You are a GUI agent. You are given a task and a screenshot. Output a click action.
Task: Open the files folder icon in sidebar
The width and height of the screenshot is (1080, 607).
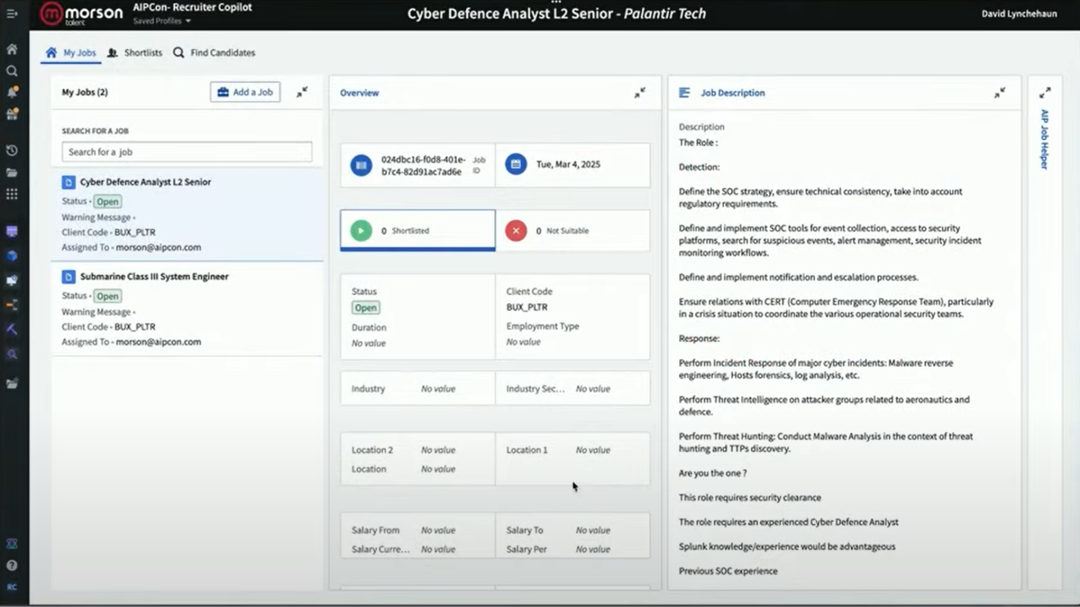(12, 173)
